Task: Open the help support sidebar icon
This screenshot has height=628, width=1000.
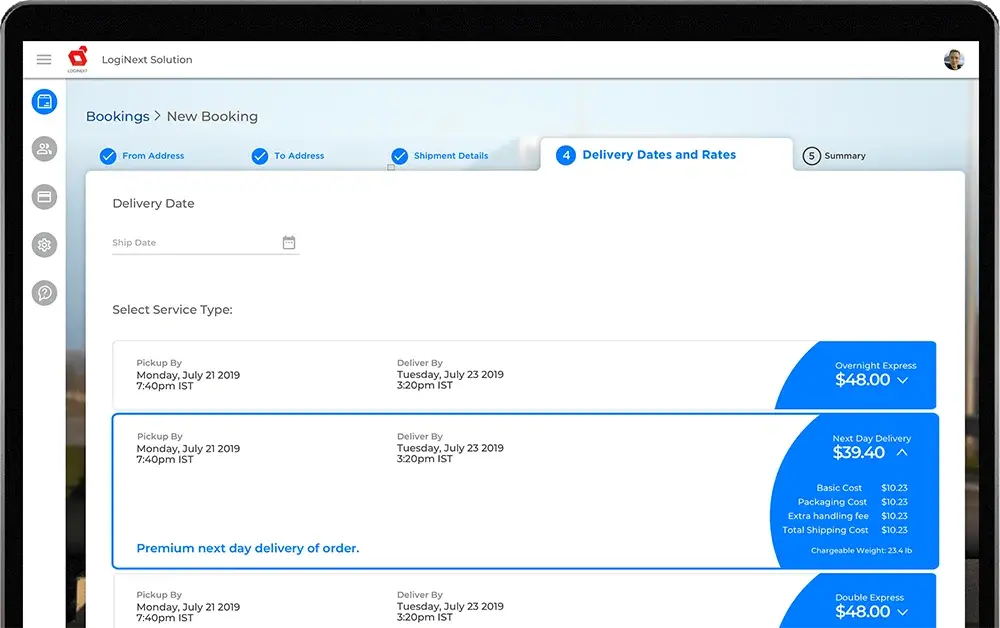Action: pyautogui.click(x=44, y=293)
